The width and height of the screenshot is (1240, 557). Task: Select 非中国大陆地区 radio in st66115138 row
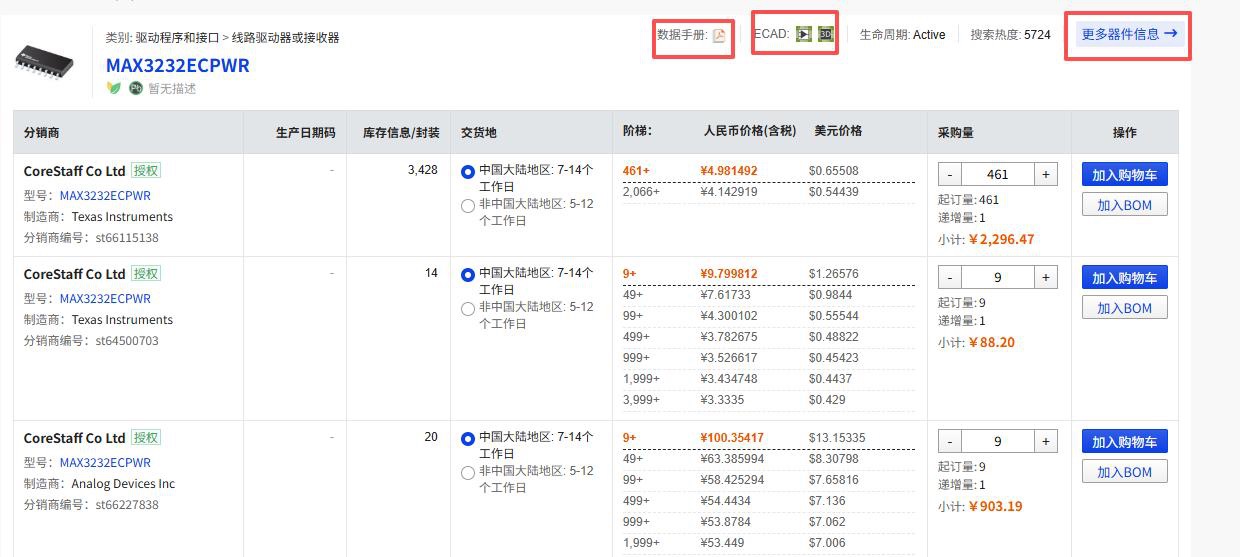468,206
